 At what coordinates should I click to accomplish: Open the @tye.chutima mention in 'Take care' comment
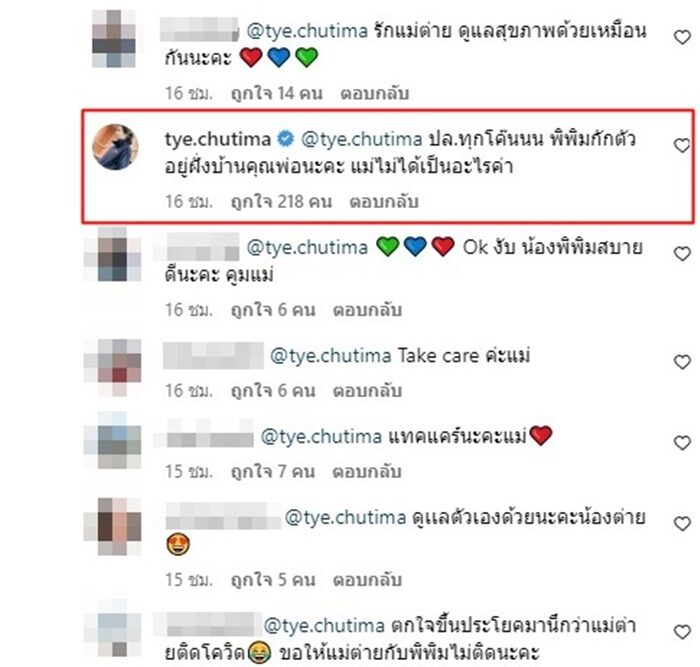(330, 356)
